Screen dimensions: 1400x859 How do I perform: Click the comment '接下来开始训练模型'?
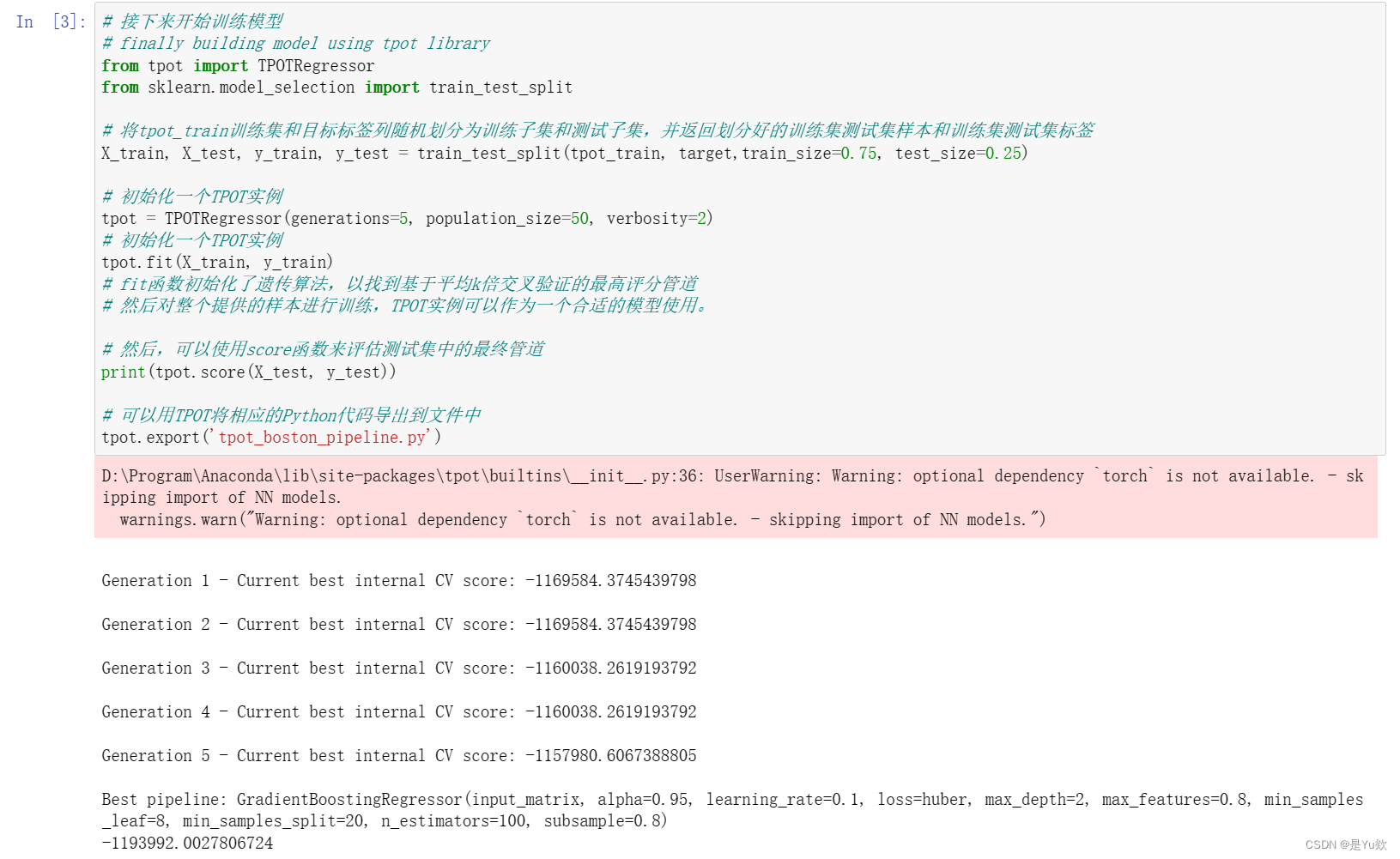click(192, 21)
